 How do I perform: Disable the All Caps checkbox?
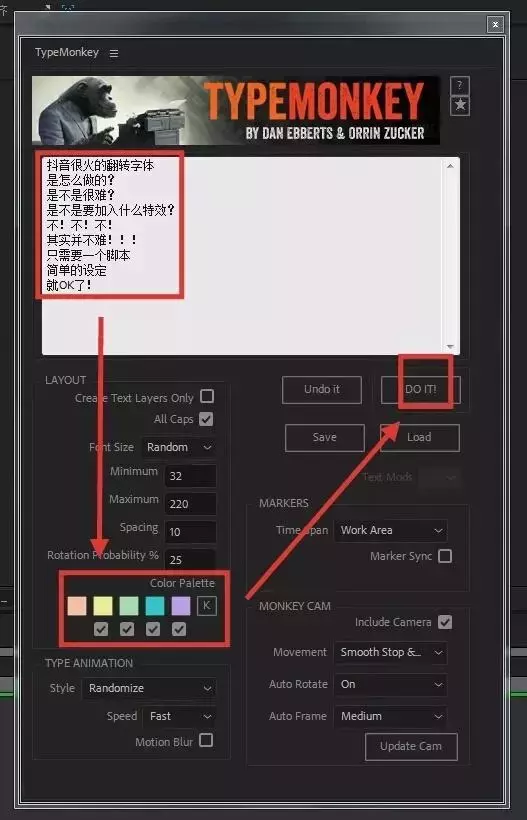[206, 419]
